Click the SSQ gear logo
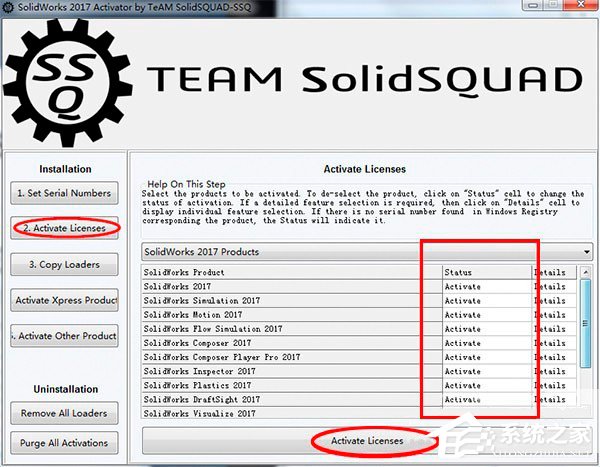 68,83
